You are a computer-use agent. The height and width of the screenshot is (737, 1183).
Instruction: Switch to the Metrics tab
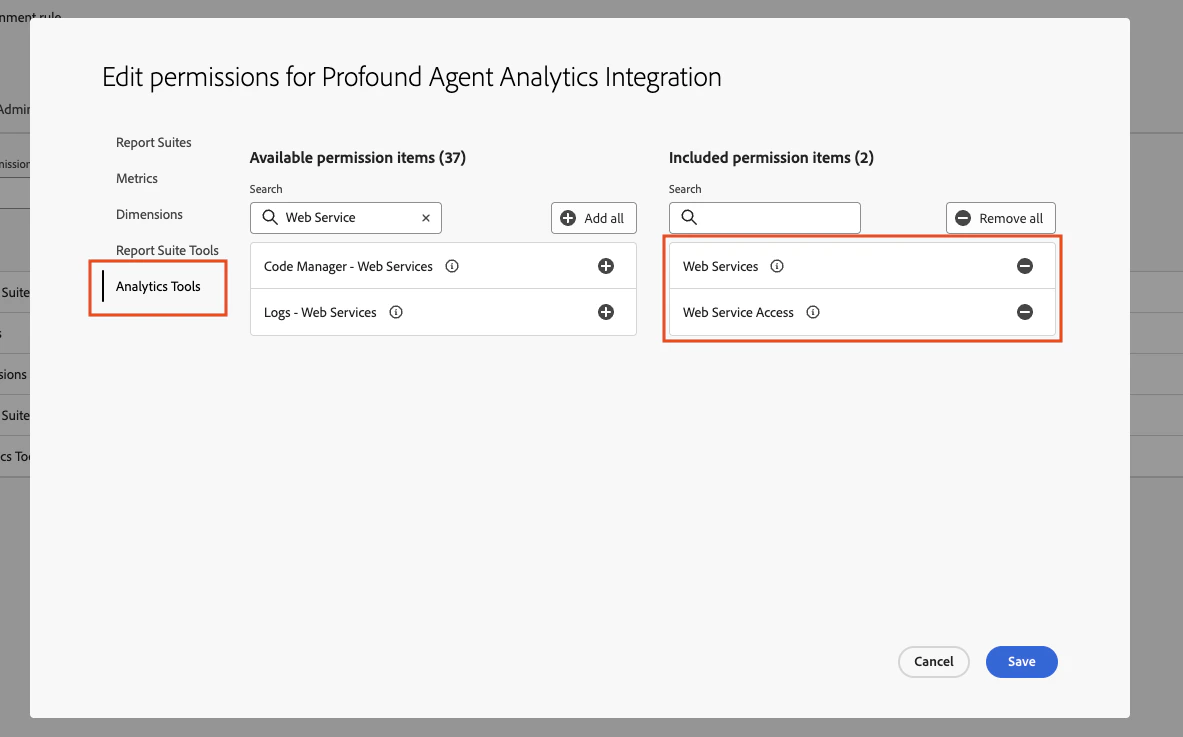coord(137,179)
